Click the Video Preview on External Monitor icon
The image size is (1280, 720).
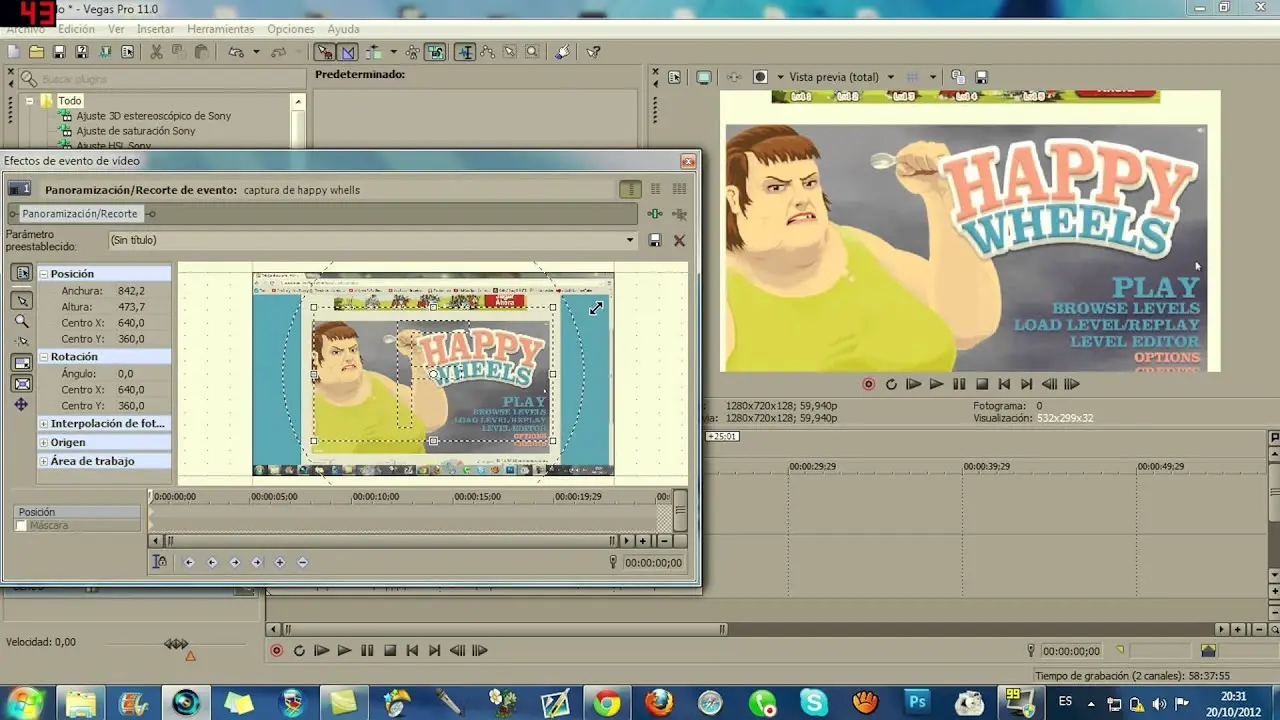[x=704, y=77]
